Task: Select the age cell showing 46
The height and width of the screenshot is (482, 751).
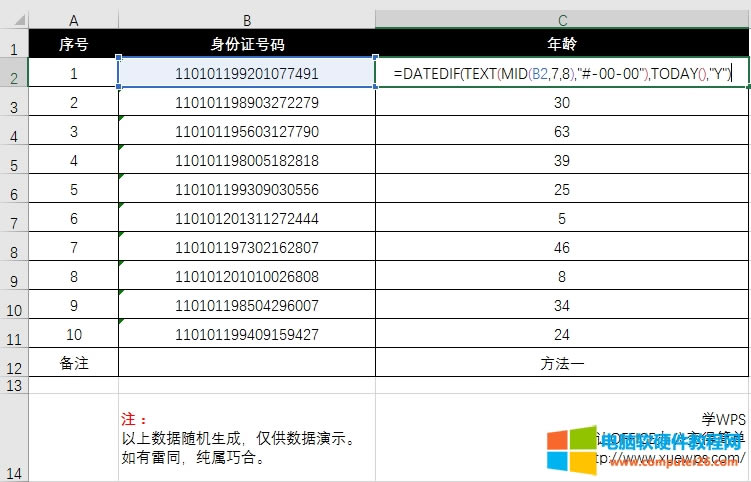Action: click(x=562, y=247)
